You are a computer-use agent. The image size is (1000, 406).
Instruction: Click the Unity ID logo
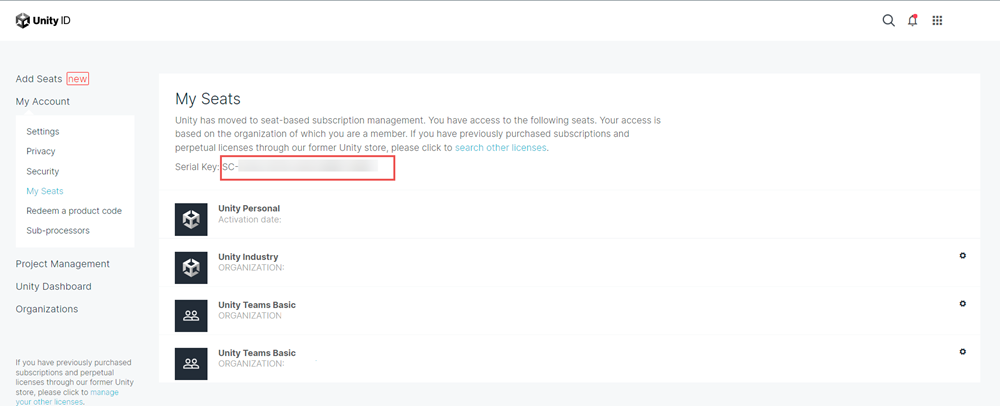click(43, 21)
